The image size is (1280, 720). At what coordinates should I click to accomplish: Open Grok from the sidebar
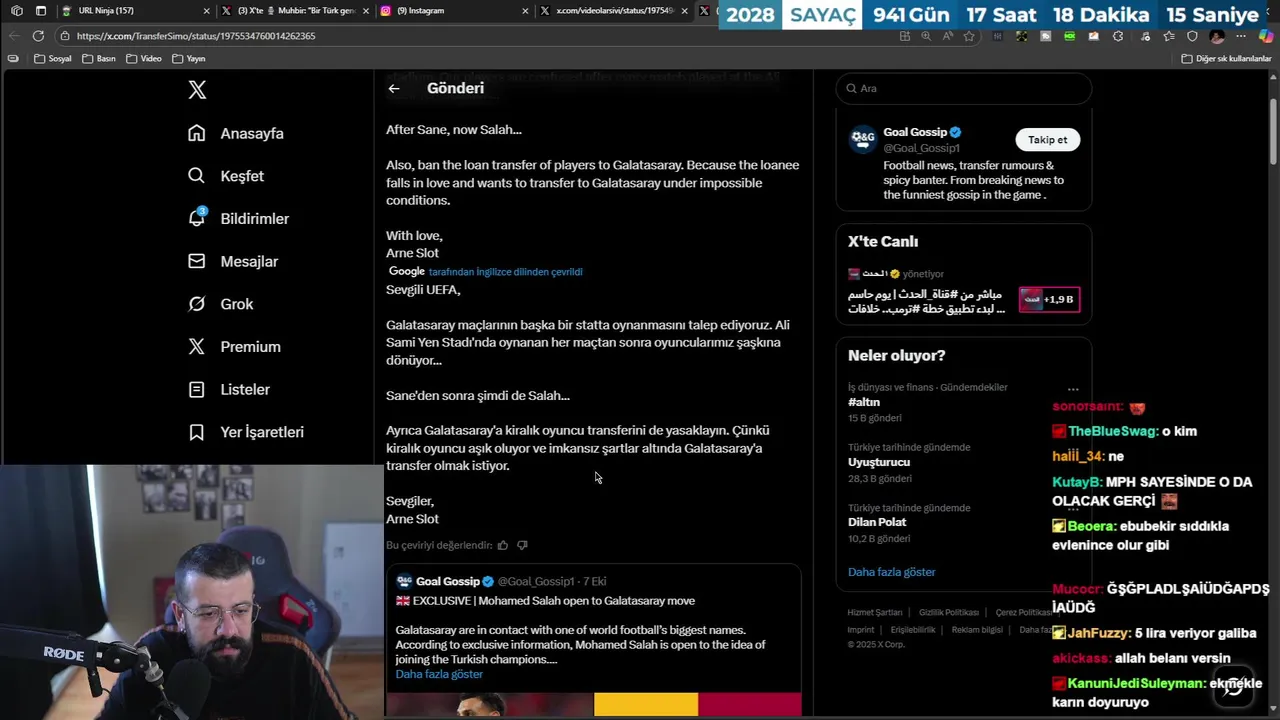point(221,304)
